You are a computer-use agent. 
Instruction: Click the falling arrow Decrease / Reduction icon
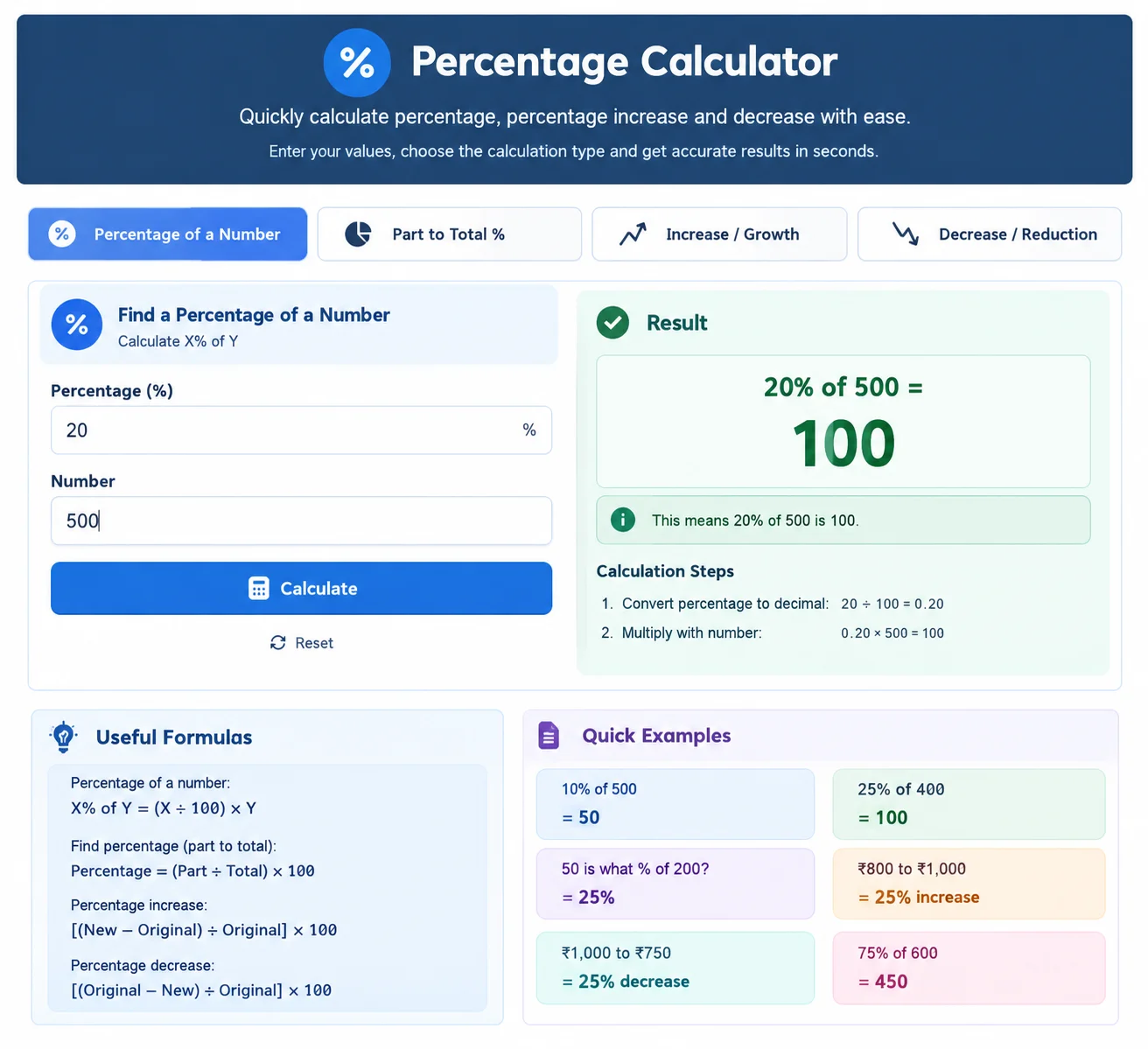pos(905,234)
